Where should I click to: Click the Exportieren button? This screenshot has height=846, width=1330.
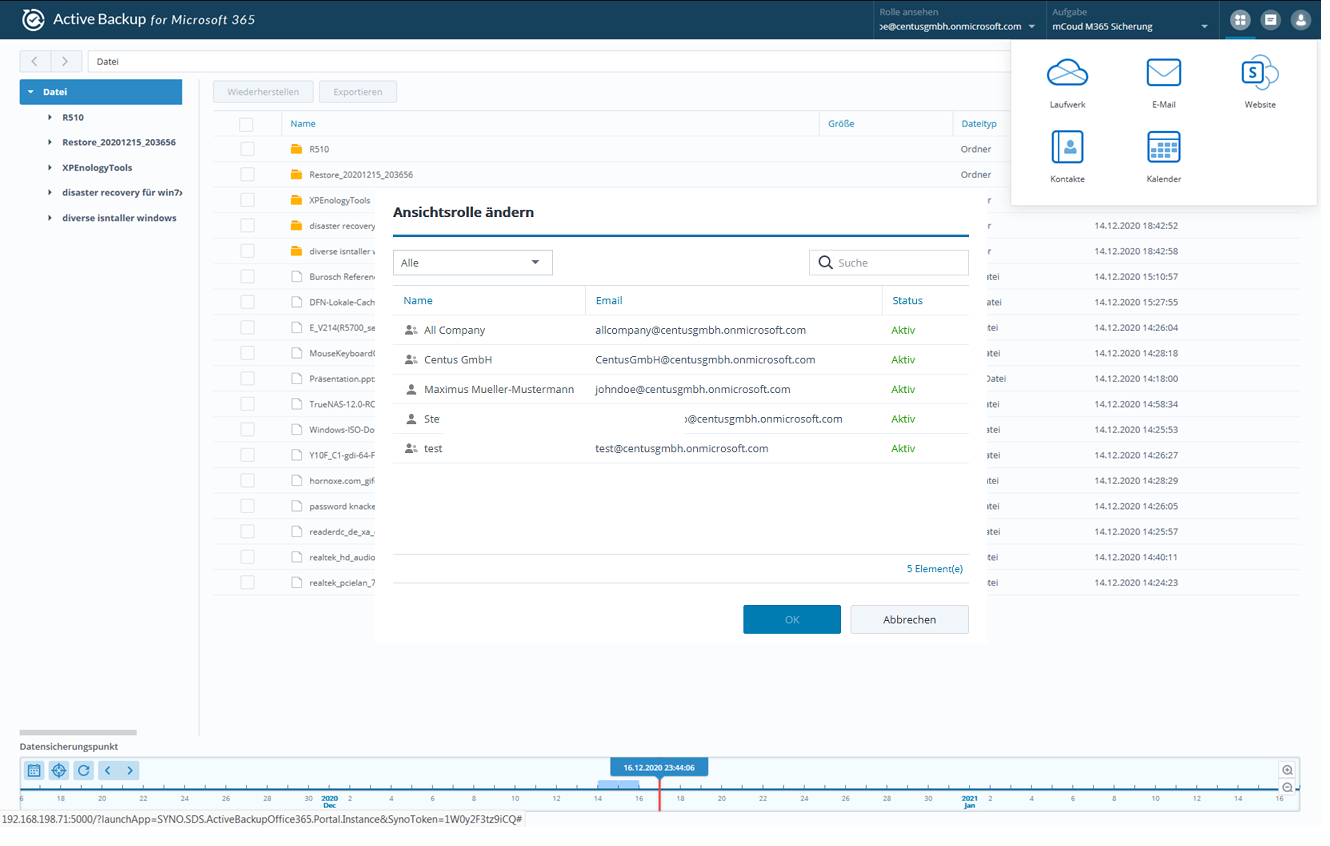point(358,92)
